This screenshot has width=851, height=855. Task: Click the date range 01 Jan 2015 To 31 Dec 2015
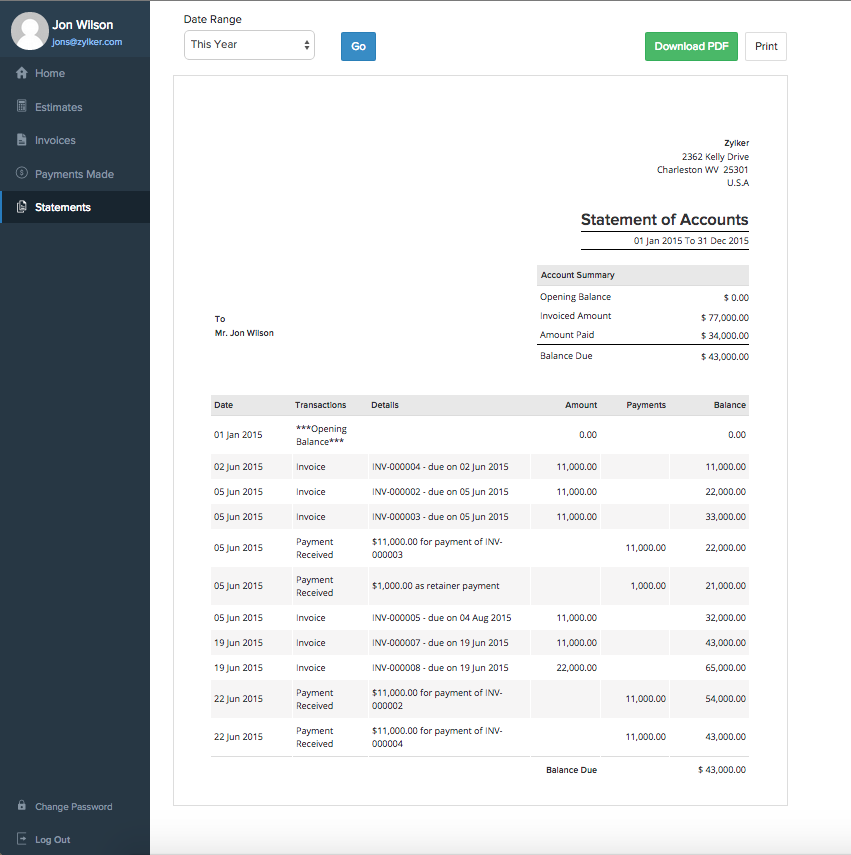pyautogui.click(x=691, y=240)
